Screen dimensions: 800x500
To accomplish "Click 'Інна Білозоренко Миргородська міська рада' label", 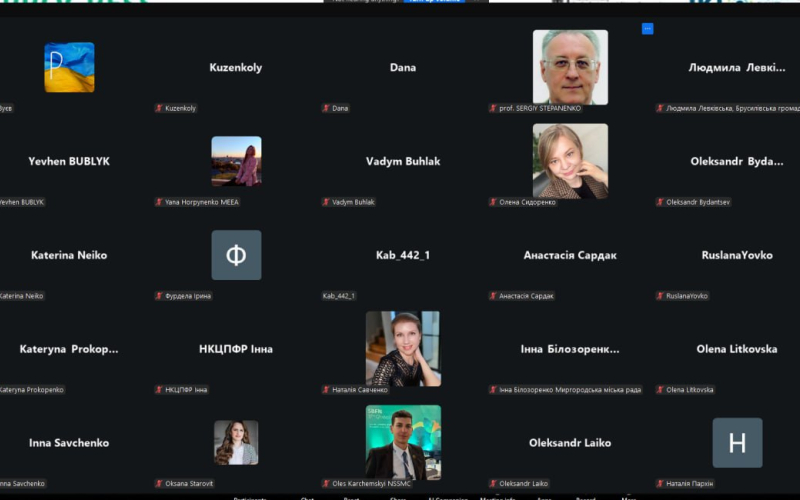I will [x=570, y=390].
